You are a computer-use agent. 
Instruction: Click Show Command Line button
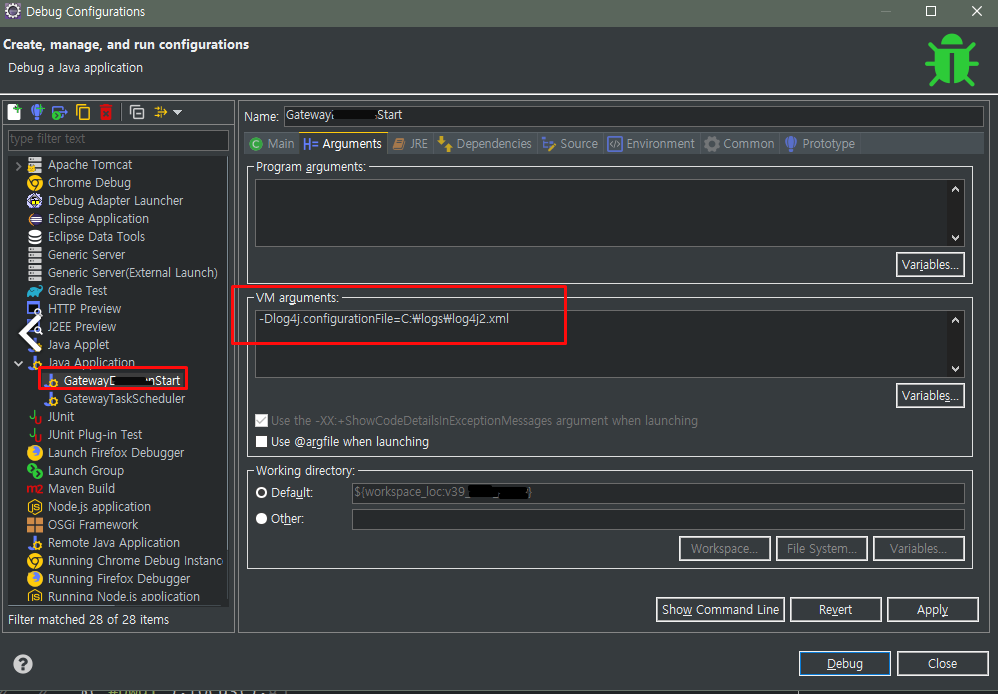(x=720, y=609)
